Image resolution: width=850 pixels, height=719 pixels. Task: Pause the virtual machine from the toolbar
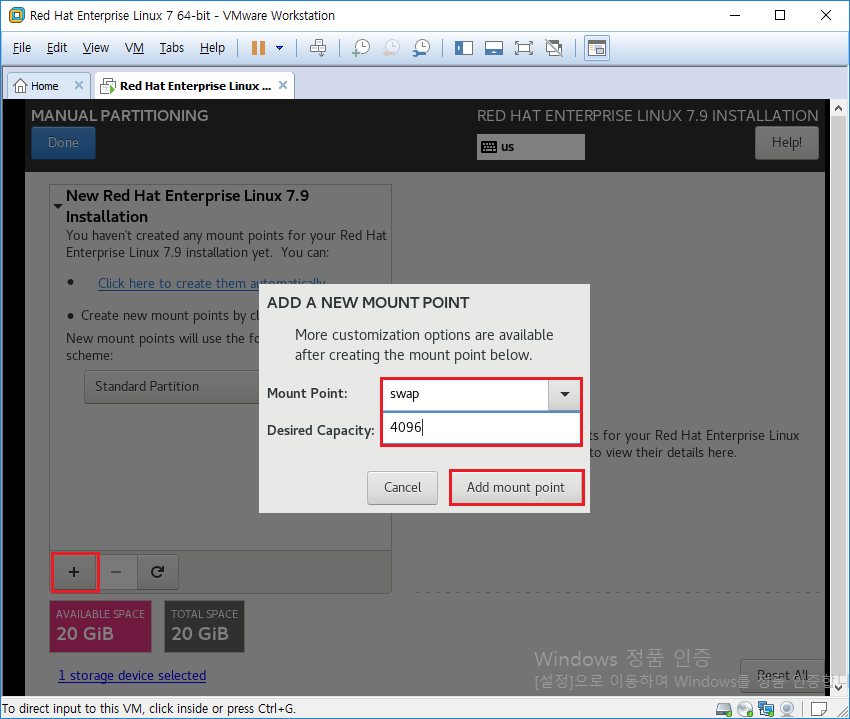tap(258, 48)
